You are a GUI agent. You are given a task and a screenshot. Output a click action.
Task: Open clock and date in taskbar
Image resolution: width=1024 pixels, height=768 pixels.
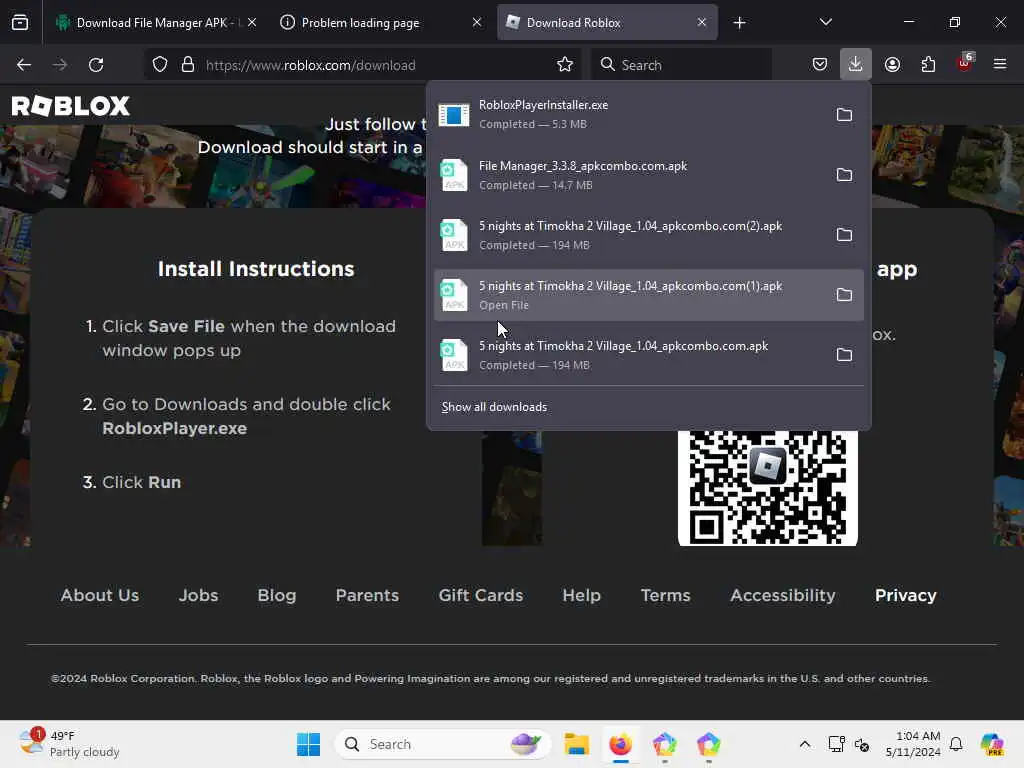[912, 744]
